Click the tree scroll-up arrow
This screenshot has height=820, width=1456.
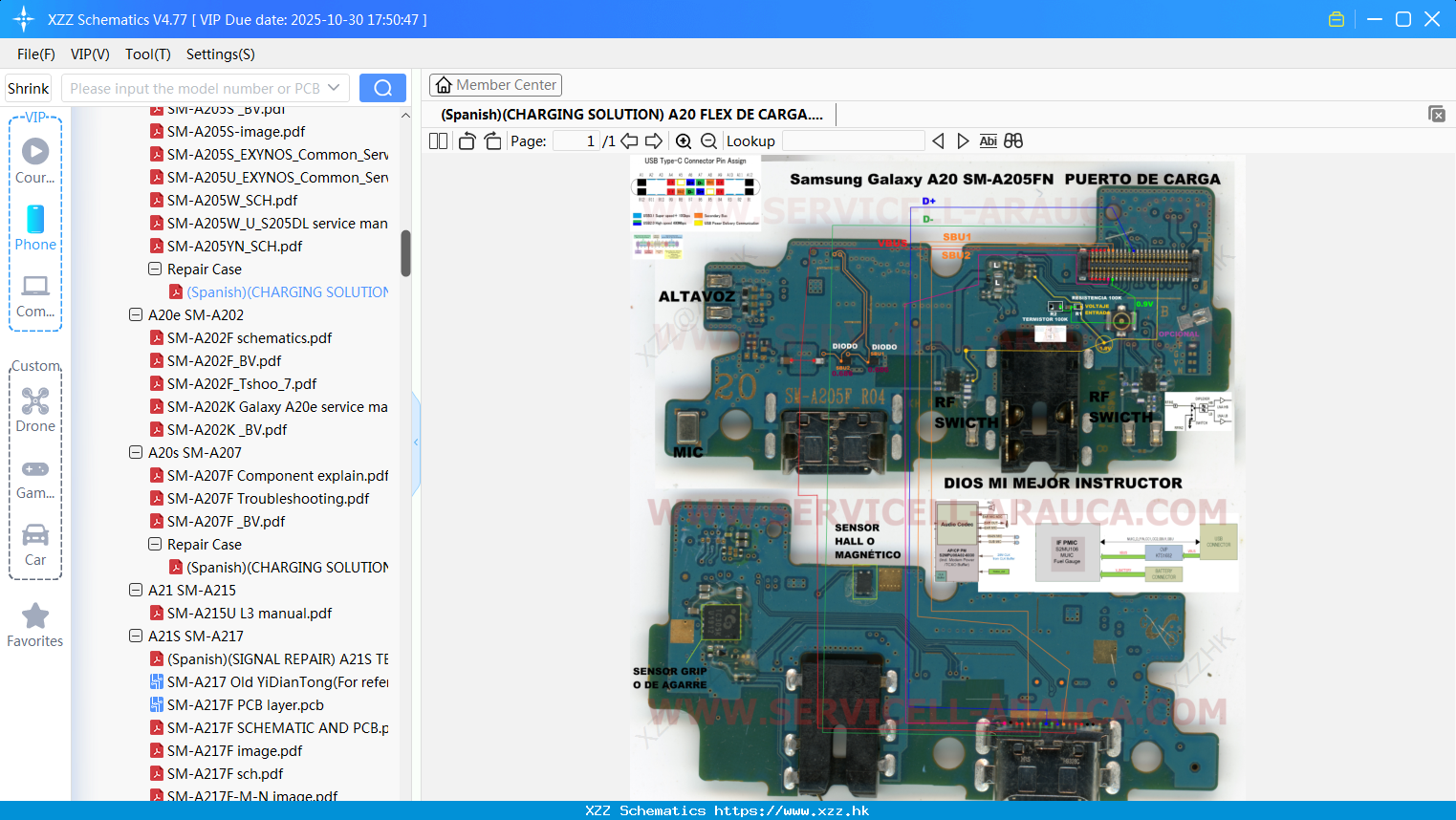click(405, 116)
